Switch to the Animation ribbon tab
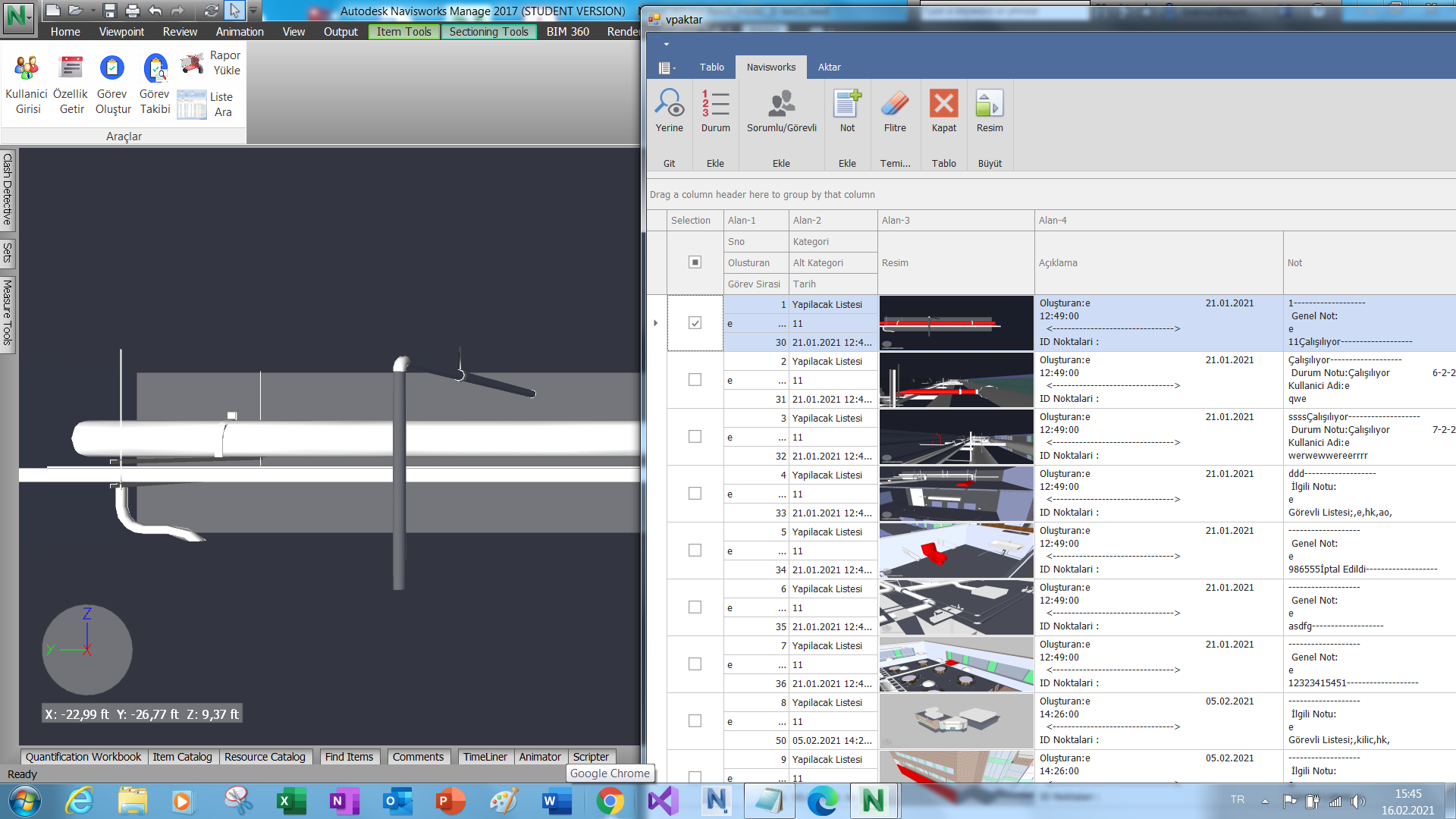Screen dimensions: 1456x819 (x=240, y=32)
